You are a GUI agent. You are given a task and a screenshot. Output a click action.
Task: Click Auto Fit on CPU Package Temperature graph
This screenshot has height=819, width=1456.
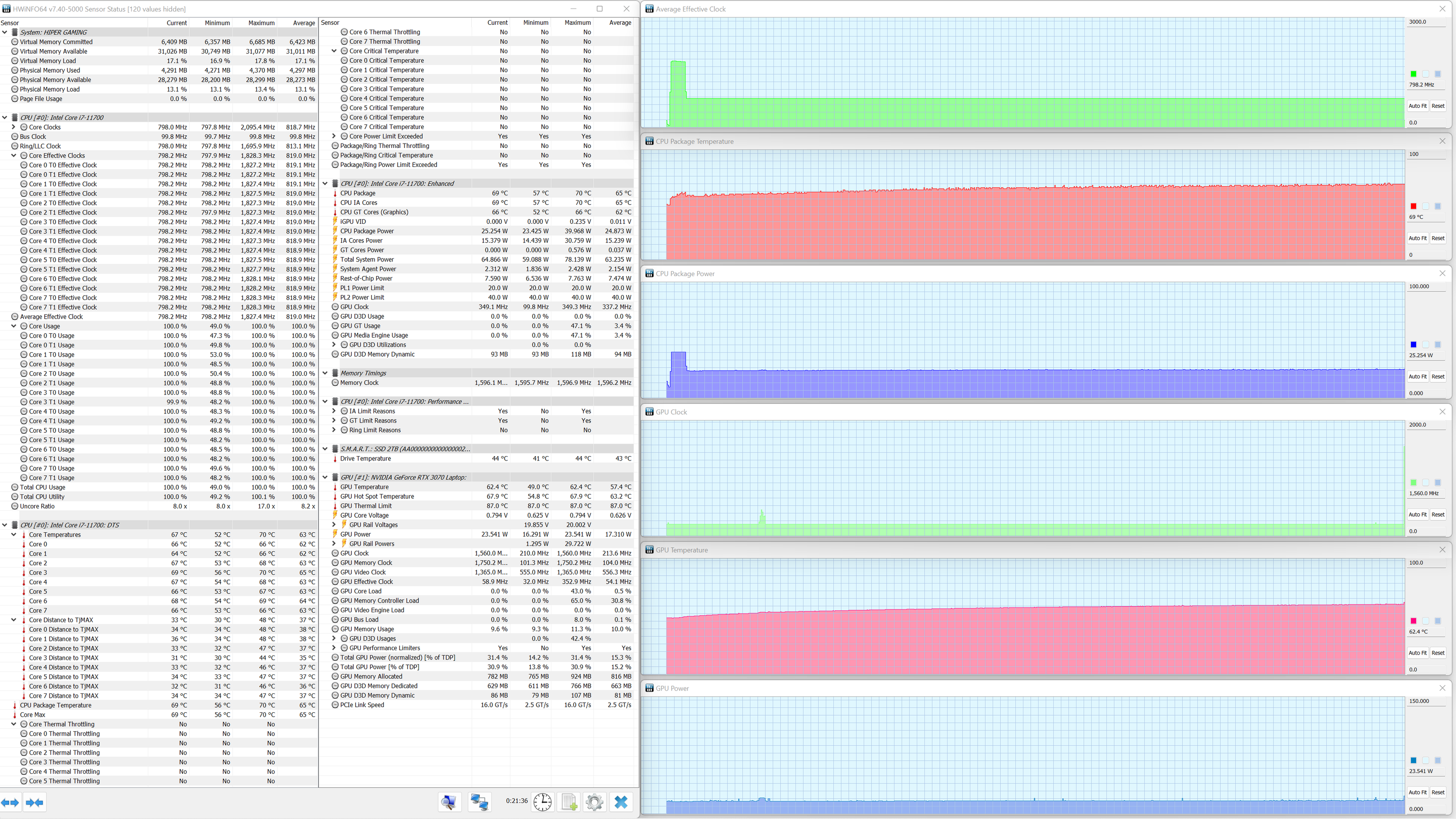point(1417,238)
